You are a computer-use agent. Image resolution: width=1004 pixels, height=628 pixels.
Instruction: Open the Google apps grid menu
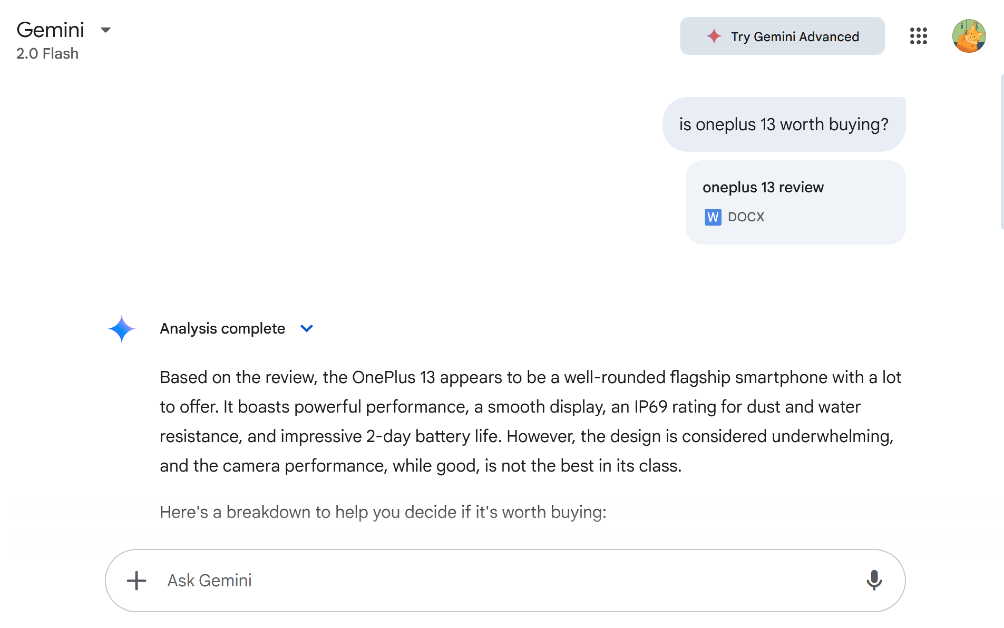pos(918,36)
